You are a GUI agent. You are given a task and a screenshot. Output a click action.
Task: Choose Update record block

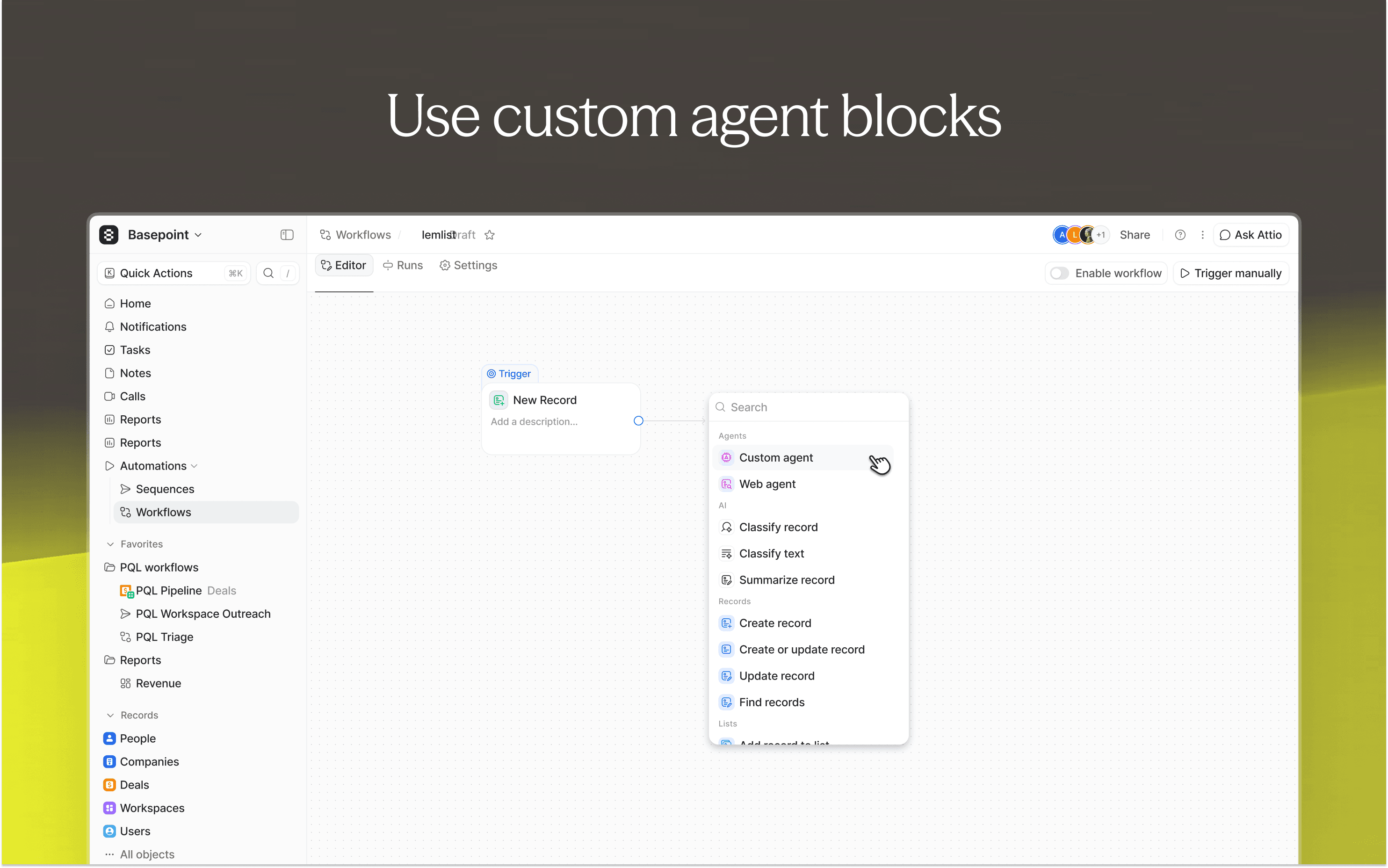coord(802,676)
